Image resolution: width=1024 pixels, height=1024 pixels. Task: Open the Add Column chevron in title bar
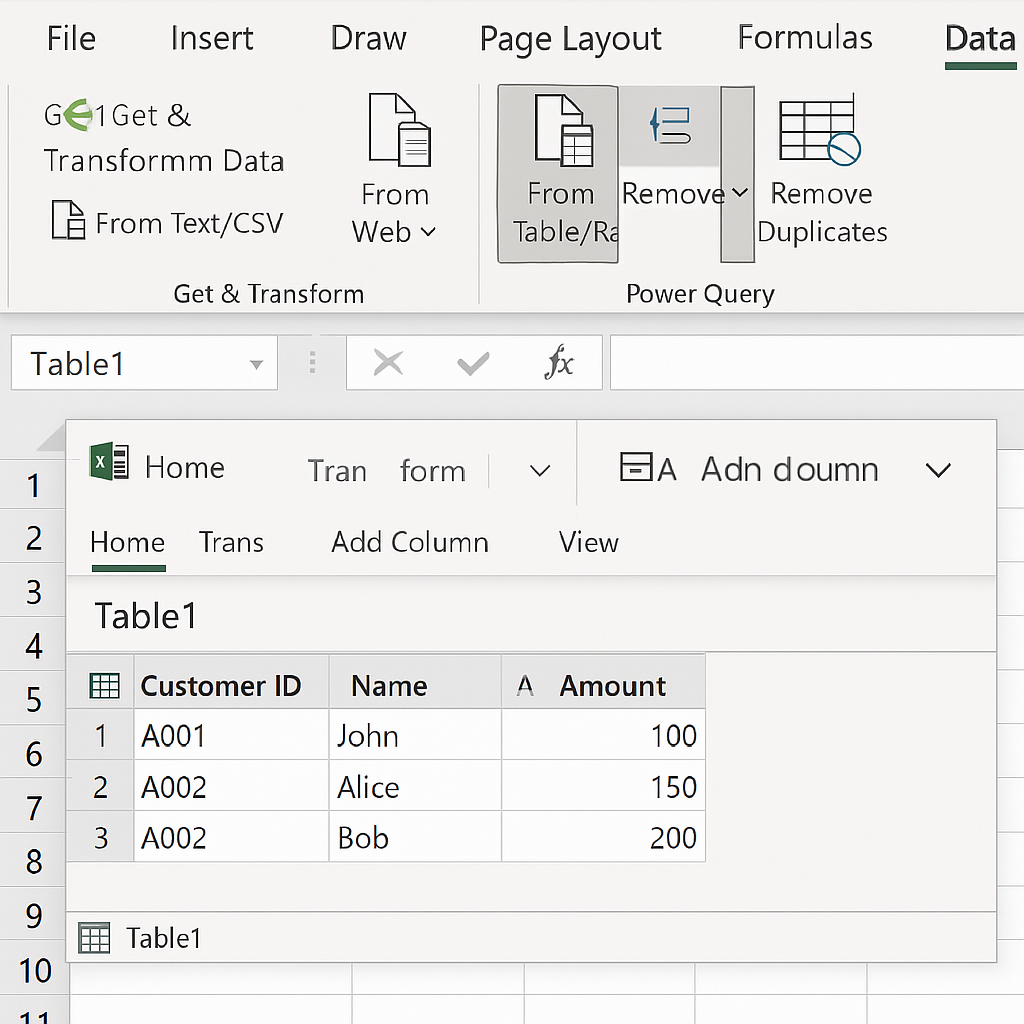[937, 470]
